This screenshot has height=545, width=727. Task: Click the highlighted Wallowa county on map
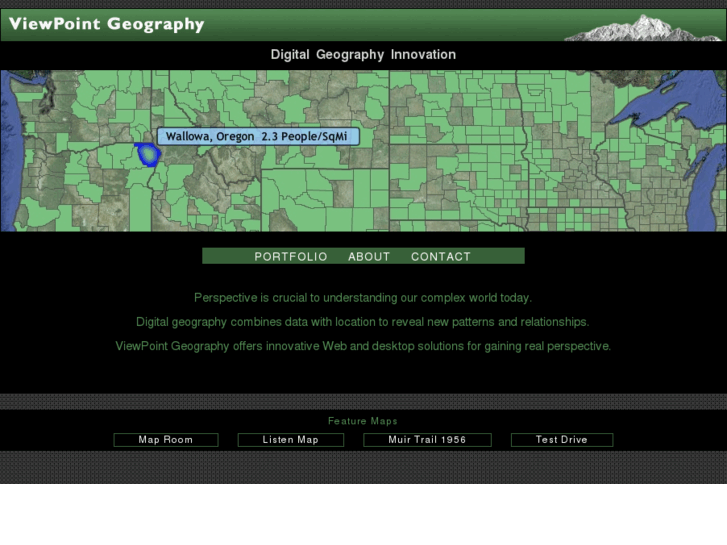coord(148,154)
